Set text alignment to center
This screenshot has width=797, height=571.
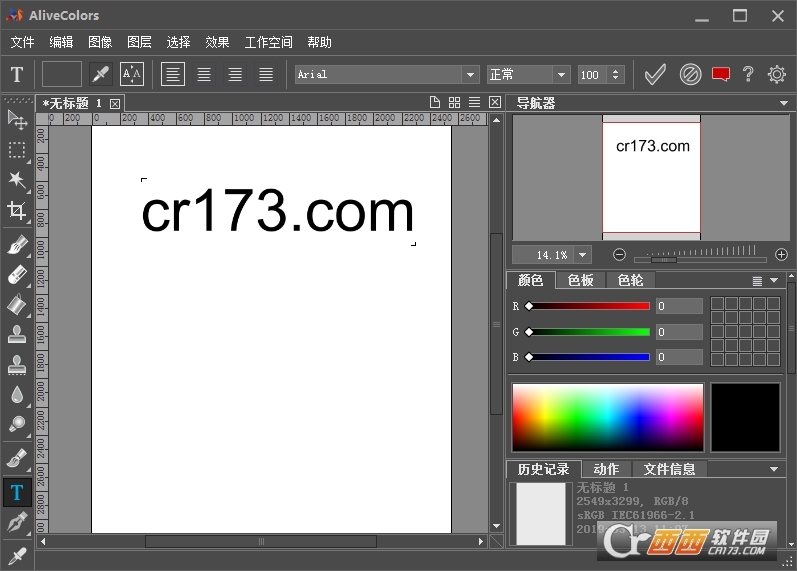coord(204,74)
